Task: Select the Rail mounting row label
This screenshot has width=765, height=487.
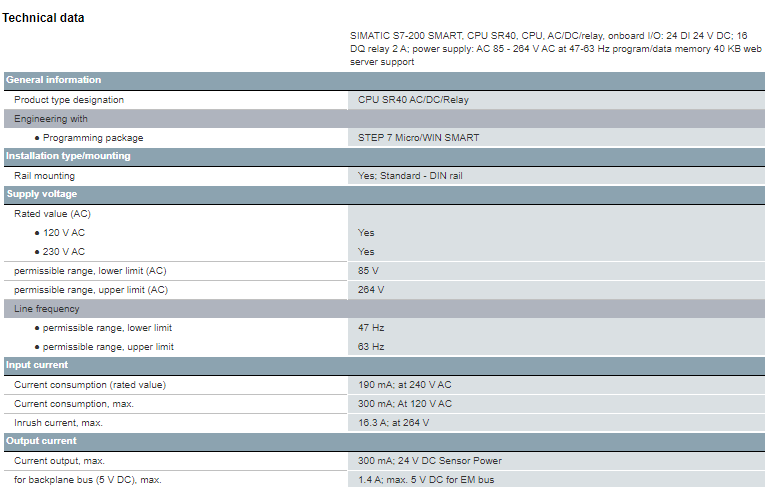Action: point(44,175)
